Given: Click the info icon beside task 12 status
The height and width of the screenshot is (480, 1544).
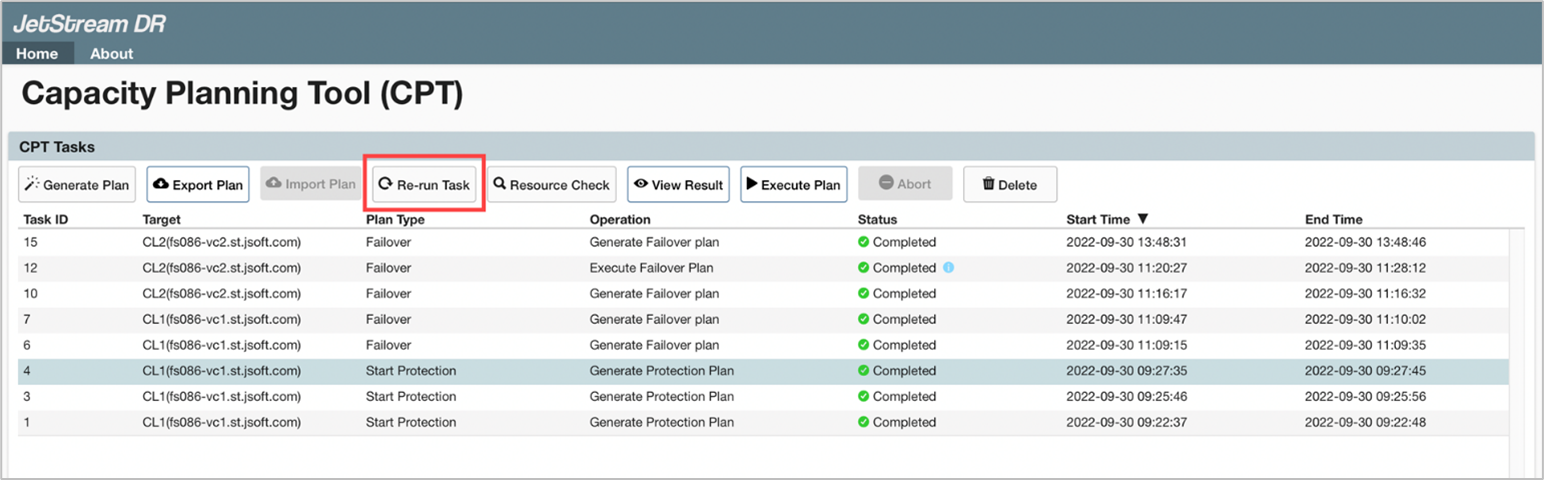Looking at the screenshot, I should 948,268.
